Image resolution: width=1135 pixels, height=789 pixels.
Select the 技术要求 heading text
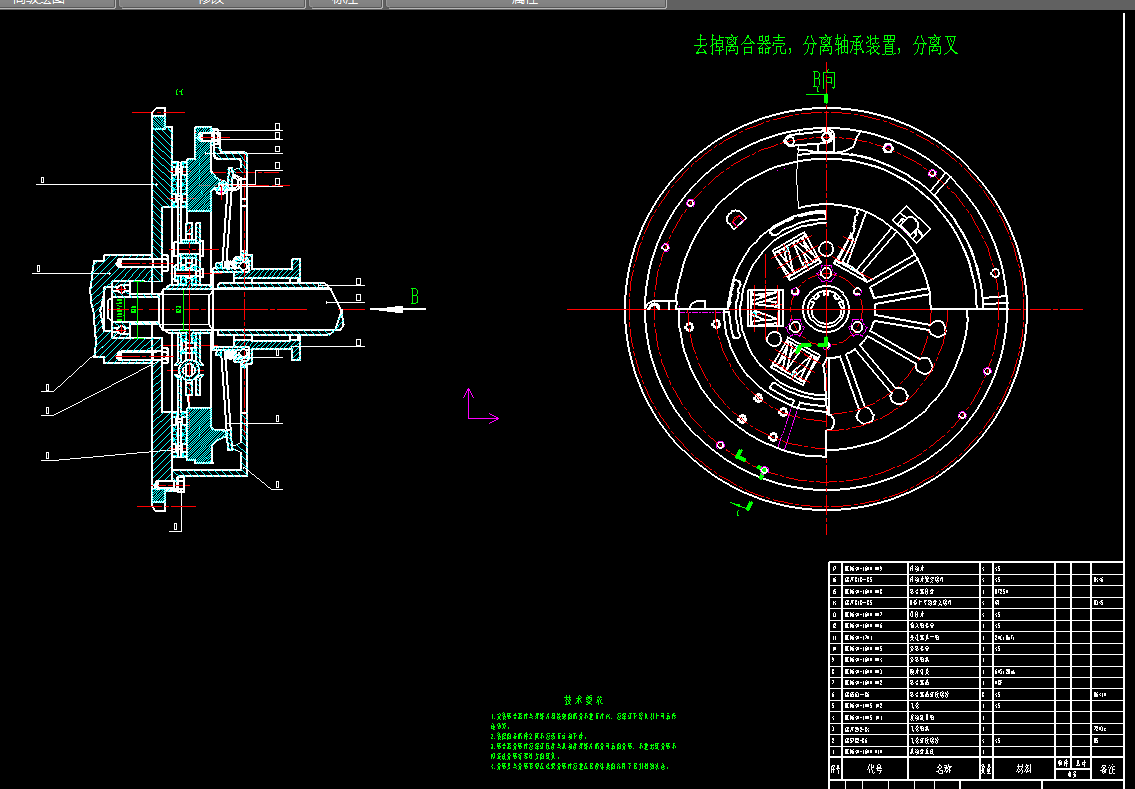coord(584,702)
